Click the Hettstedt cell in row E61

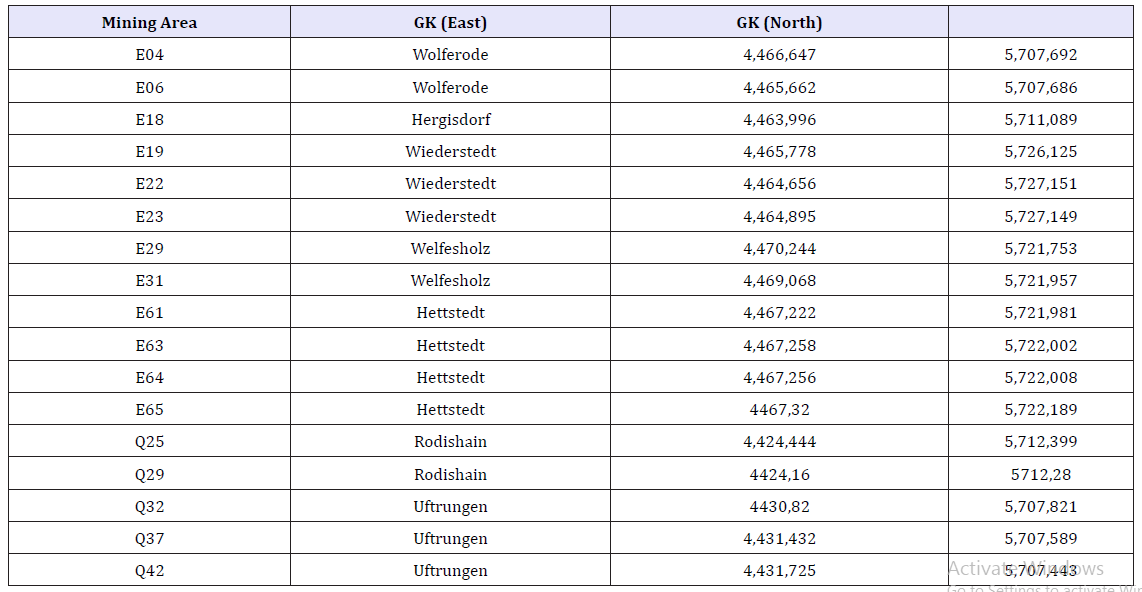point(450,313)
